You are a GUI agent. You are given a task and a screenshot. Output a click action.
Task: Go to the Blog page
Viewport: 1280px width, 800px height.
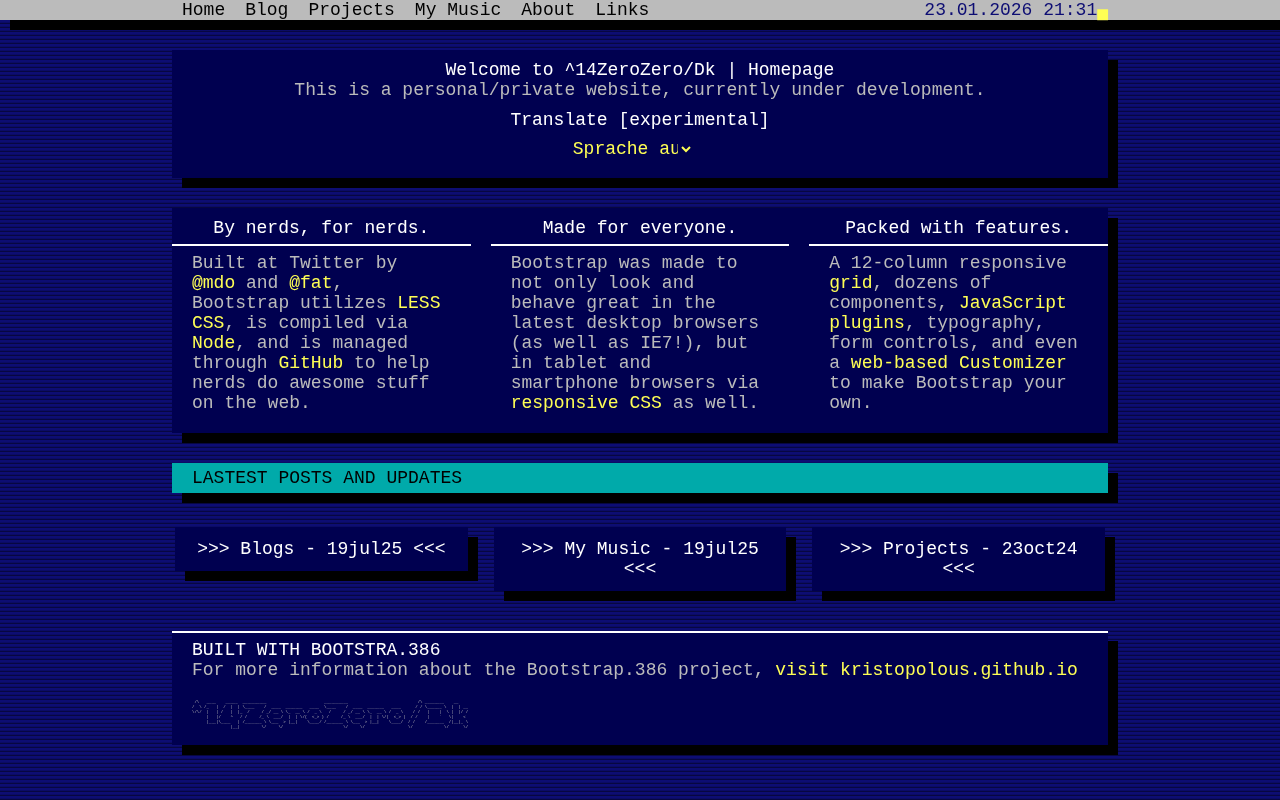point(266,10)
